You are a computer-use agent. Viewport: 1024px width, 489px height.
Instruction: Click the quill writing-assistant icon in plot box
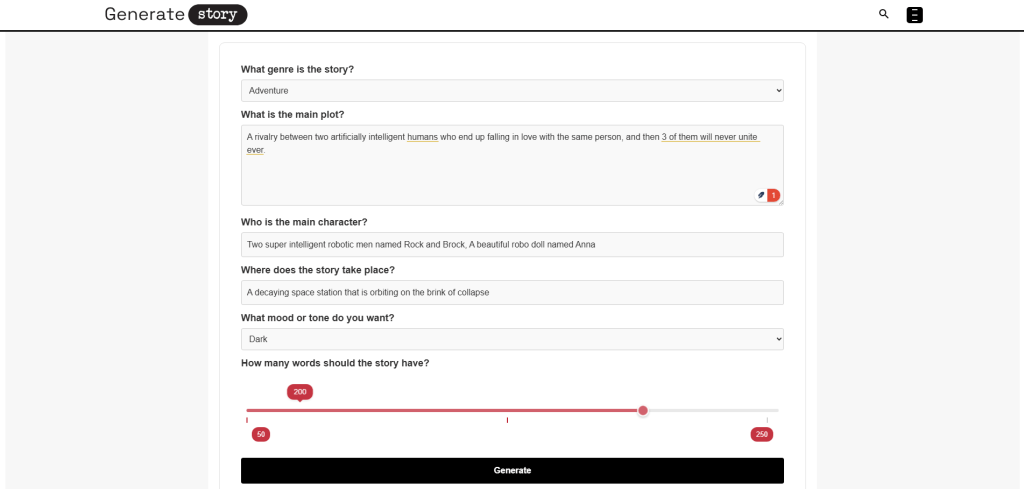point(761,195)
